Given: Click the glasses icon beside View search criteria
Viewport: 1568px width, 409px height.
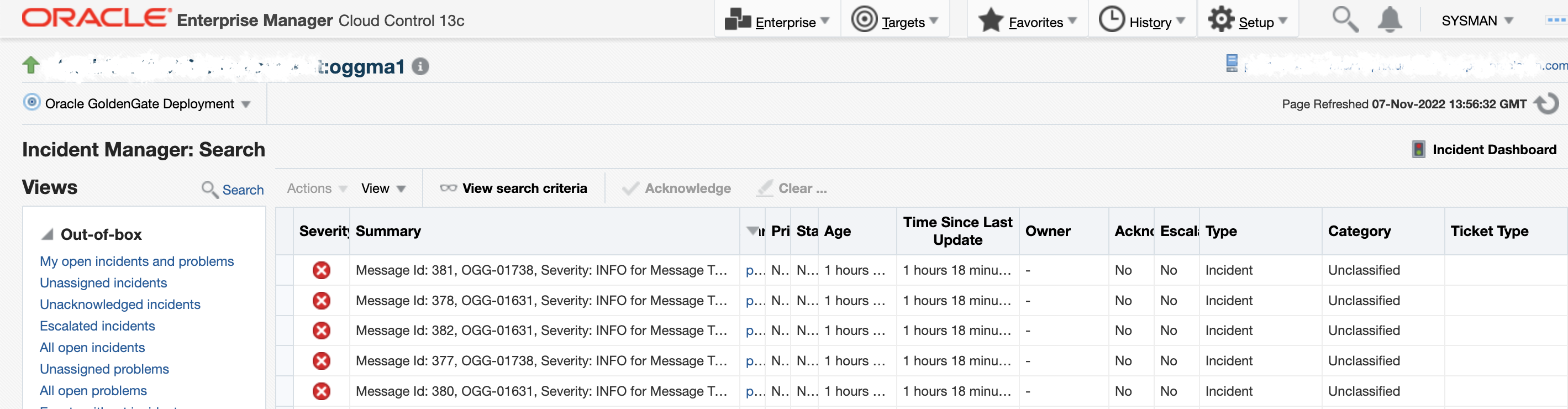Looking at the screenshot, I should [x=448, y=188].
